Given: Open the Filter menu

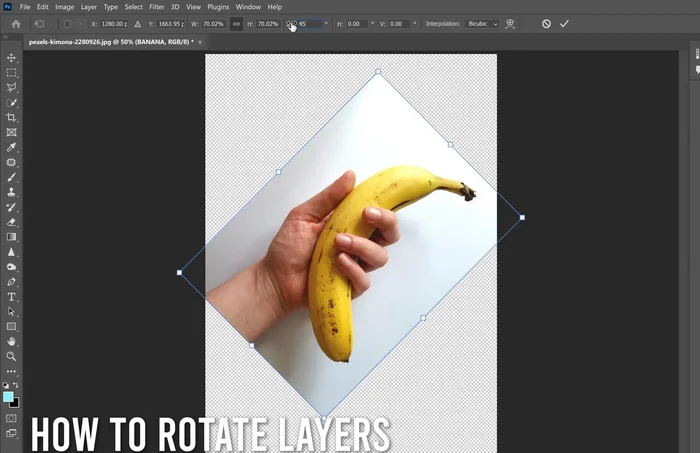Looking at the screenshot, I should click(x=157, y=7).
